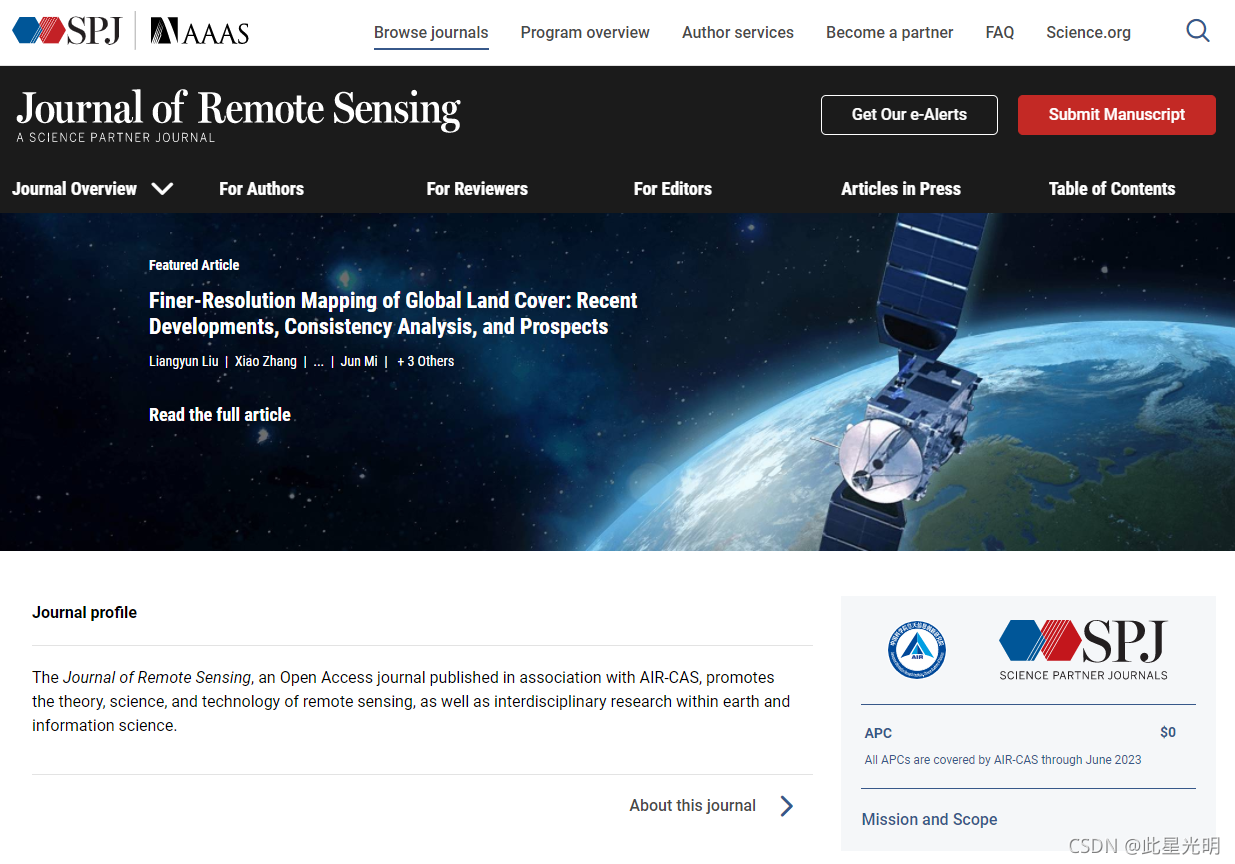Open Journal of Remote Sensing title
1235x864 pixels.
238,108
